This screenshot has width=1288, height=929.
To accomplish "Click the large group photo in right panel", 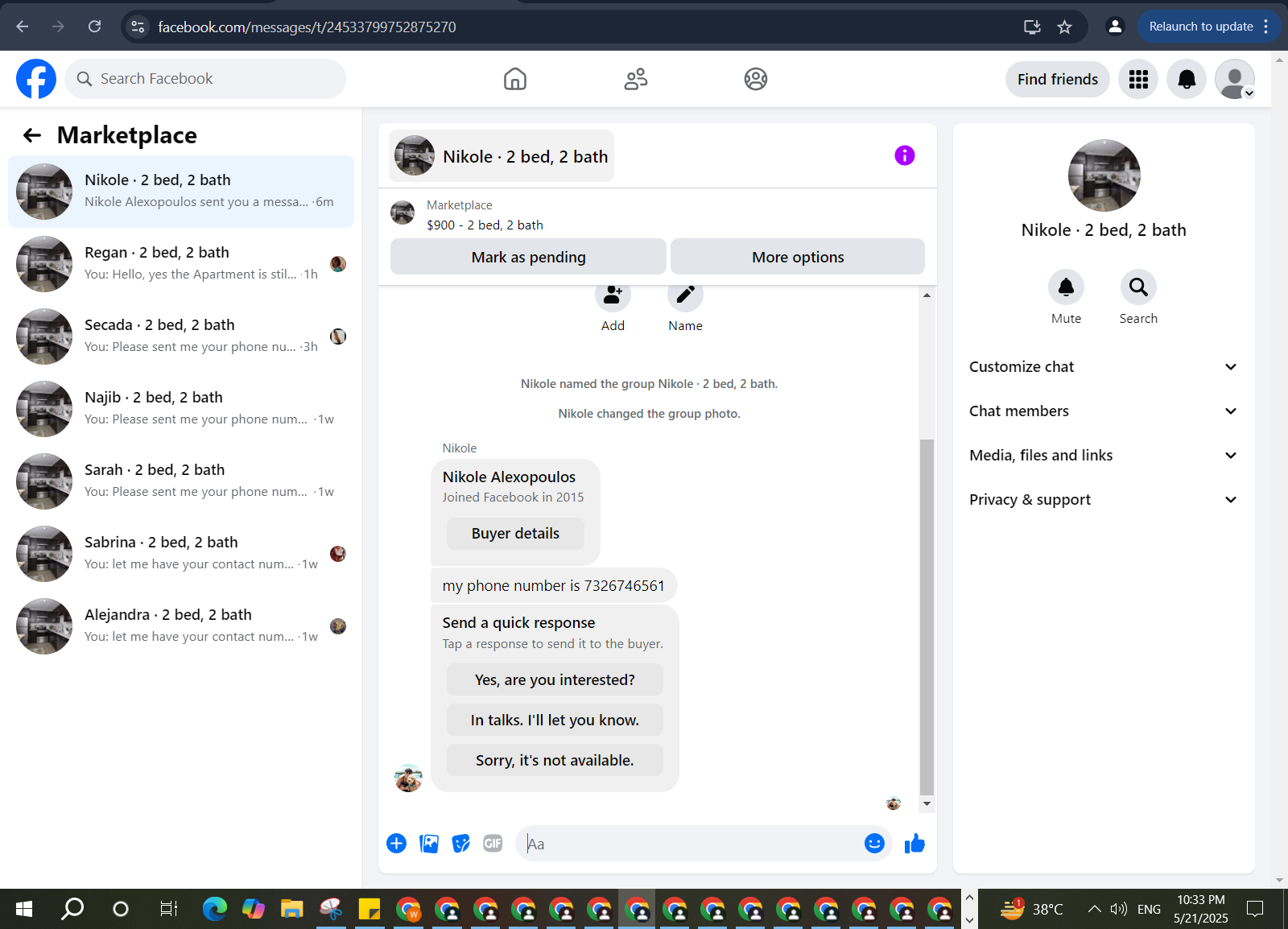I will [1104, 175].
